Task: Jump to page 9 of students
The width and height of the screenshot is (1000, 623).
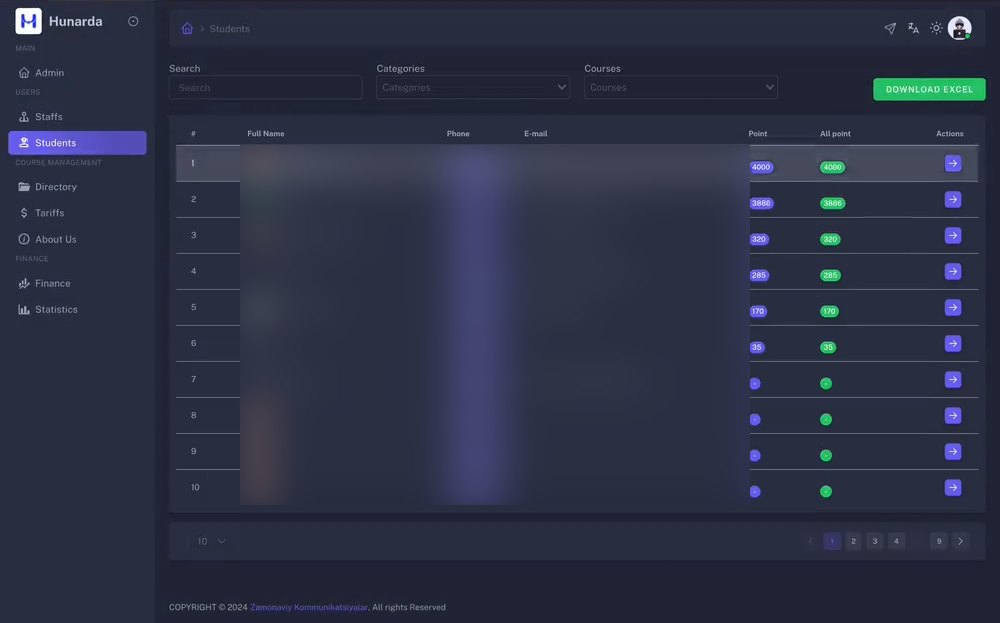Action: coord(939,541)
